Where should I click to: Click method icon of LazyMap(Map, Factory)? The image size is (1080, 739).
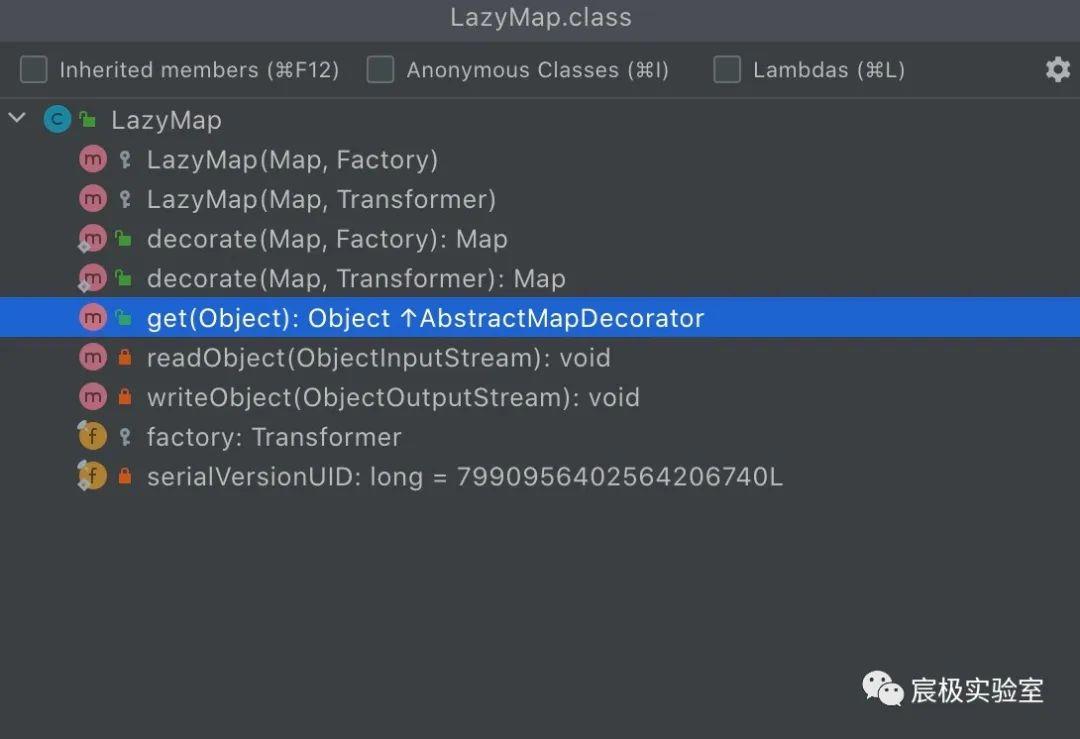pos(92,160)
